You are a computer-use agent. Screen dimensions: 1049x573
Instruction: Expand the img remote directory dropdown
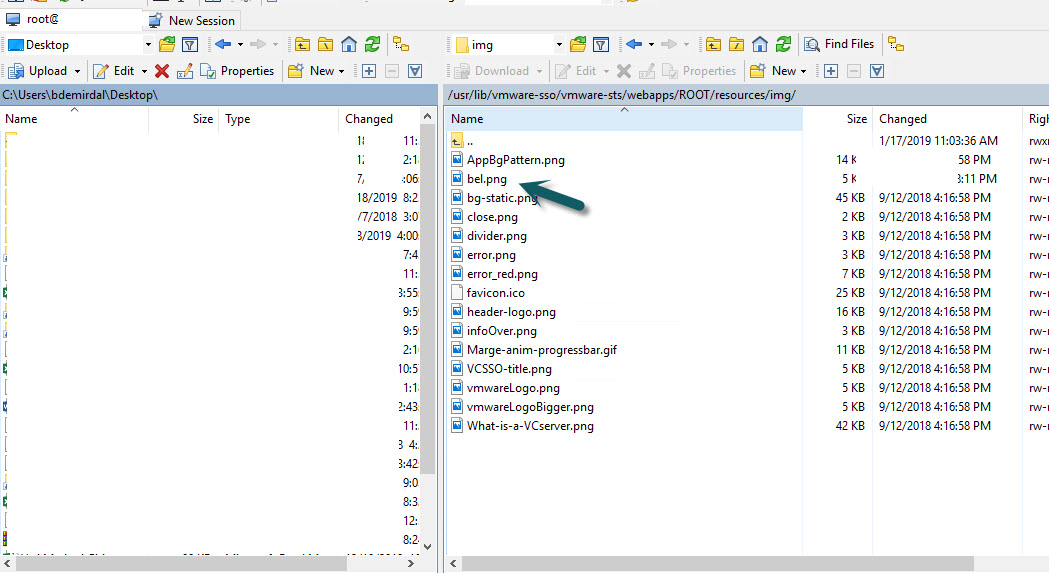coord(558,45)
